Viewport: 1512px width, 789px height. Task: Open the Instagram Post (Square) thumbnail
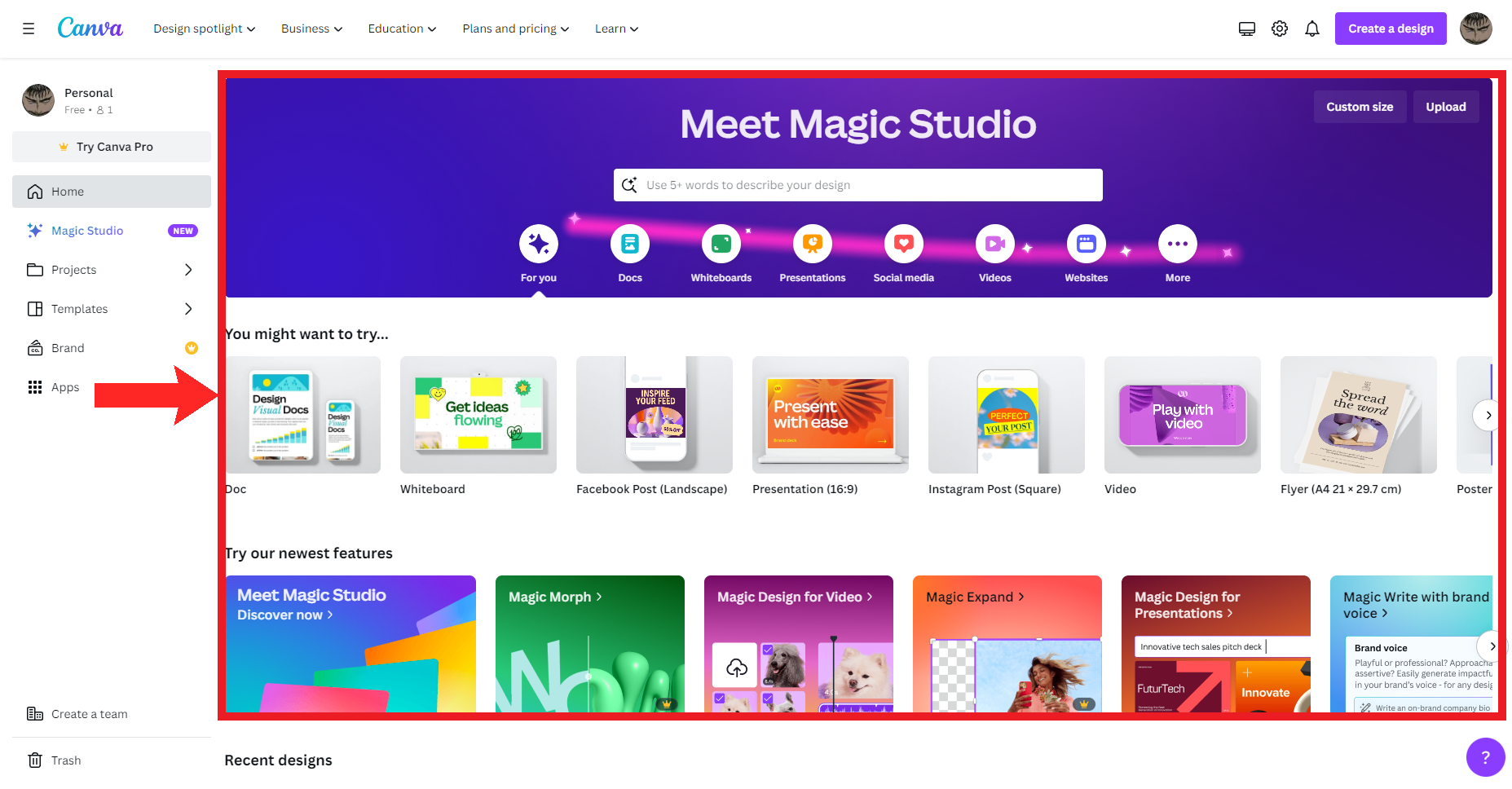point(1007,415)
